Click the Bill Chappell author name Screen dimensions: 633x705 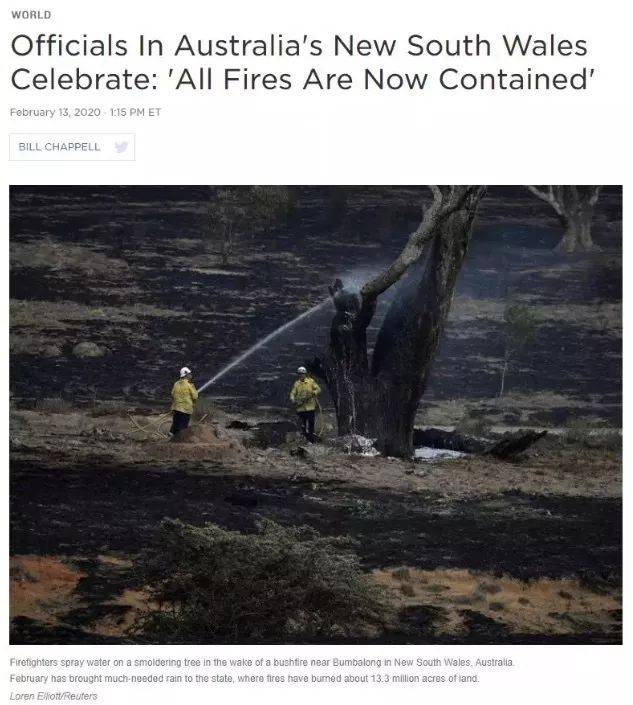pyautogui.click(x=59, y=147)
